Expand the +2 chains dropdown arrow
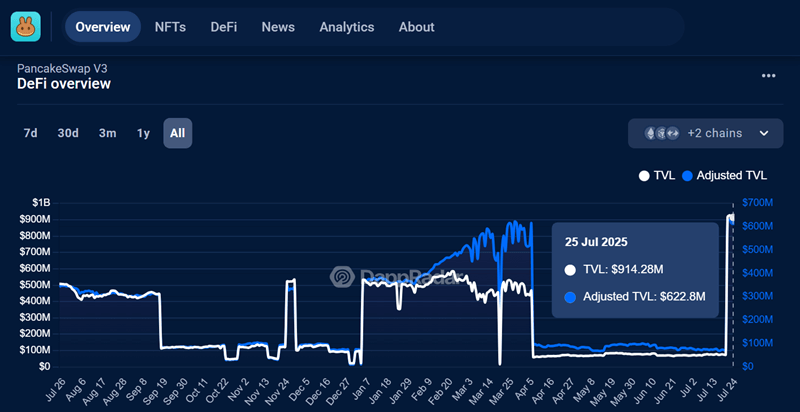 tap(764, 134)
